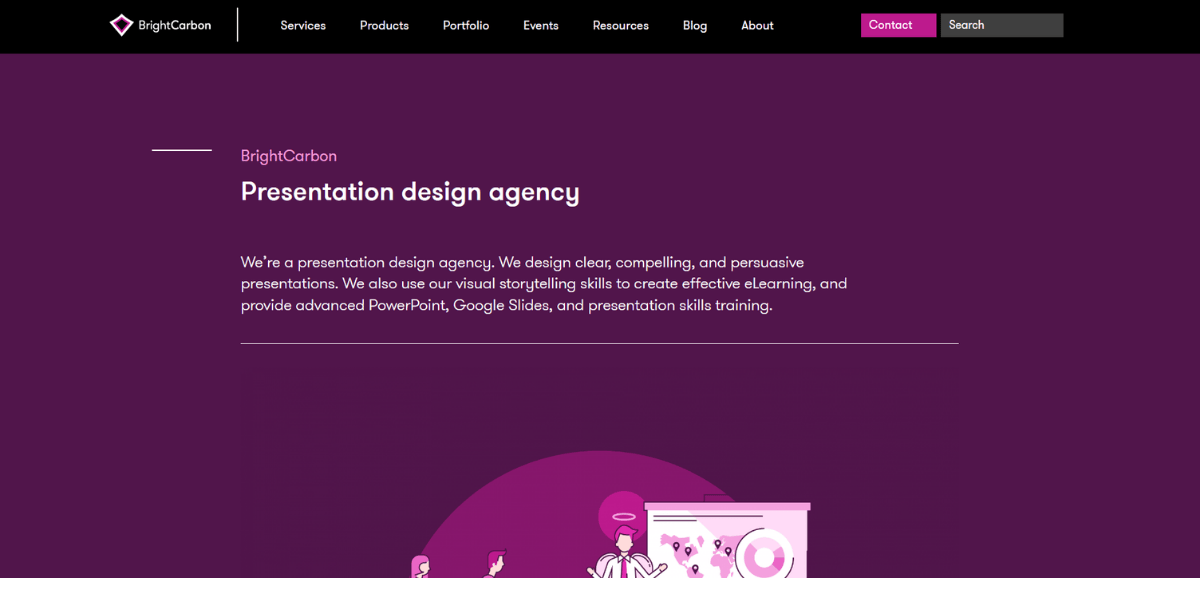Click the BrightCarbon diamond logo icon
The image size is (1200, 600).
[x=121, y=25]
